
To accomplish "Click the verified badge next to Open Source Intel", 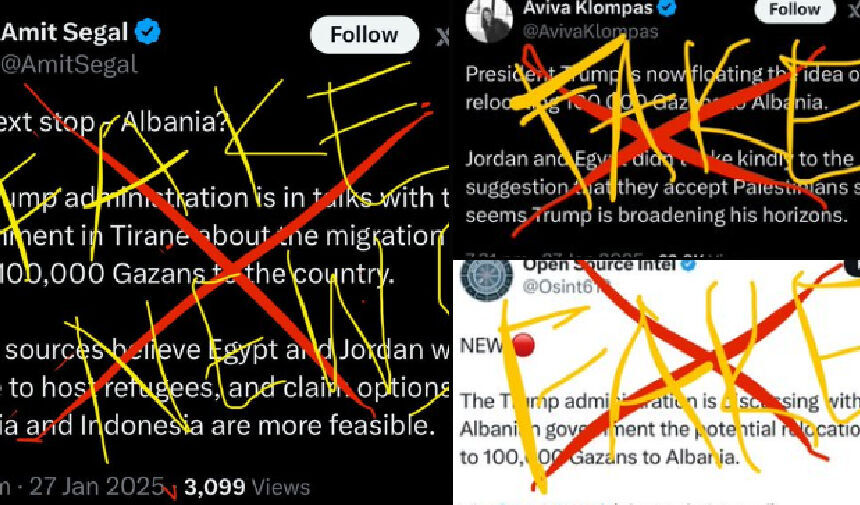I will 688,265.
